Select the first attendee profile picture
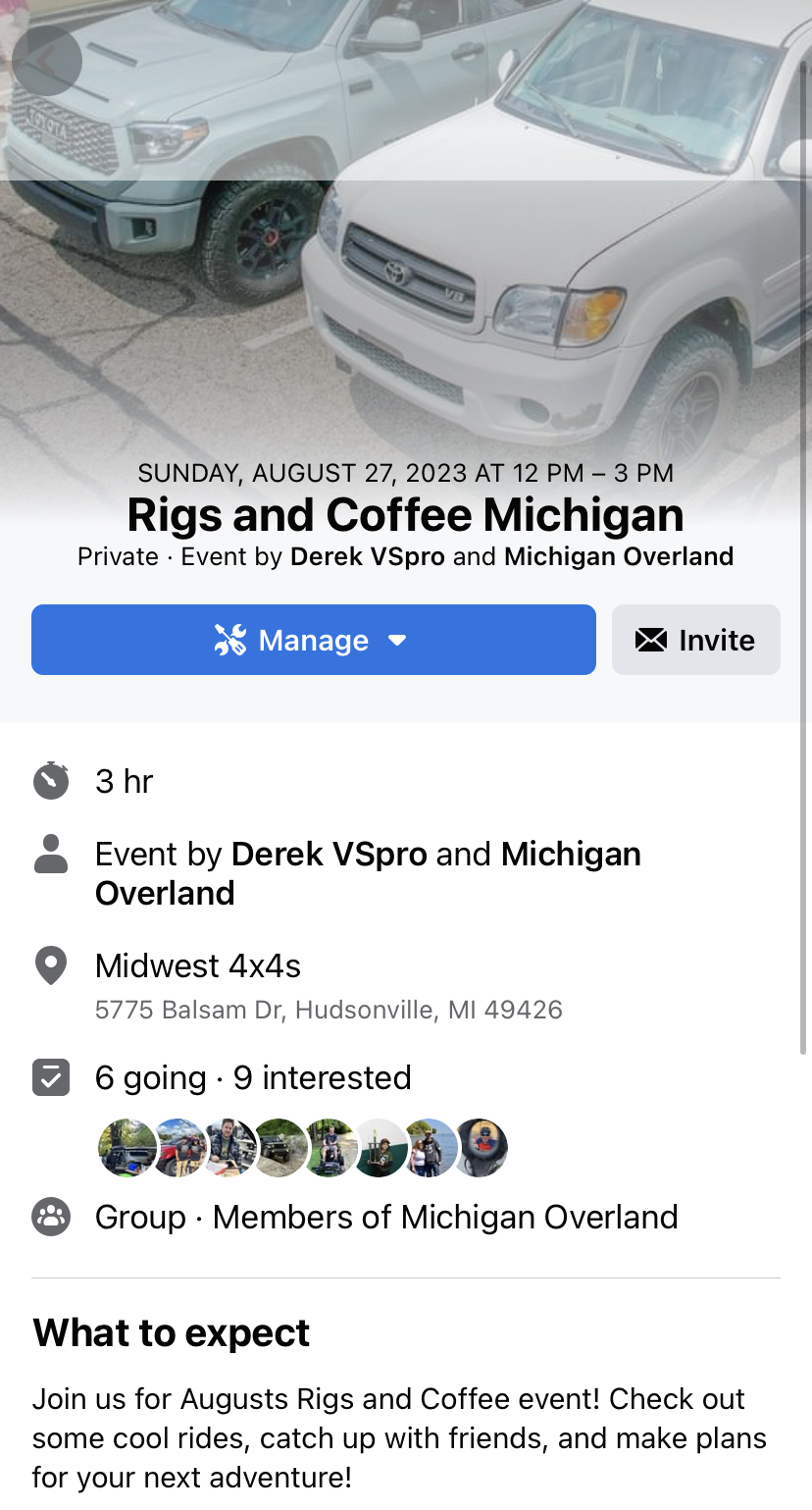 point(127,1147)
